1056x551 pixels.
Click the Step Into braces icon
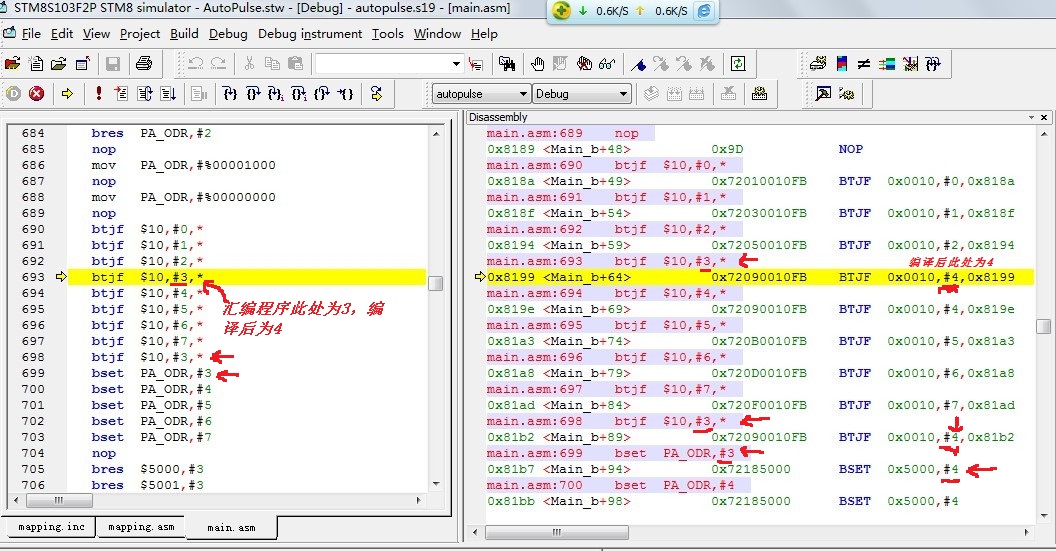tap(230, 94)
